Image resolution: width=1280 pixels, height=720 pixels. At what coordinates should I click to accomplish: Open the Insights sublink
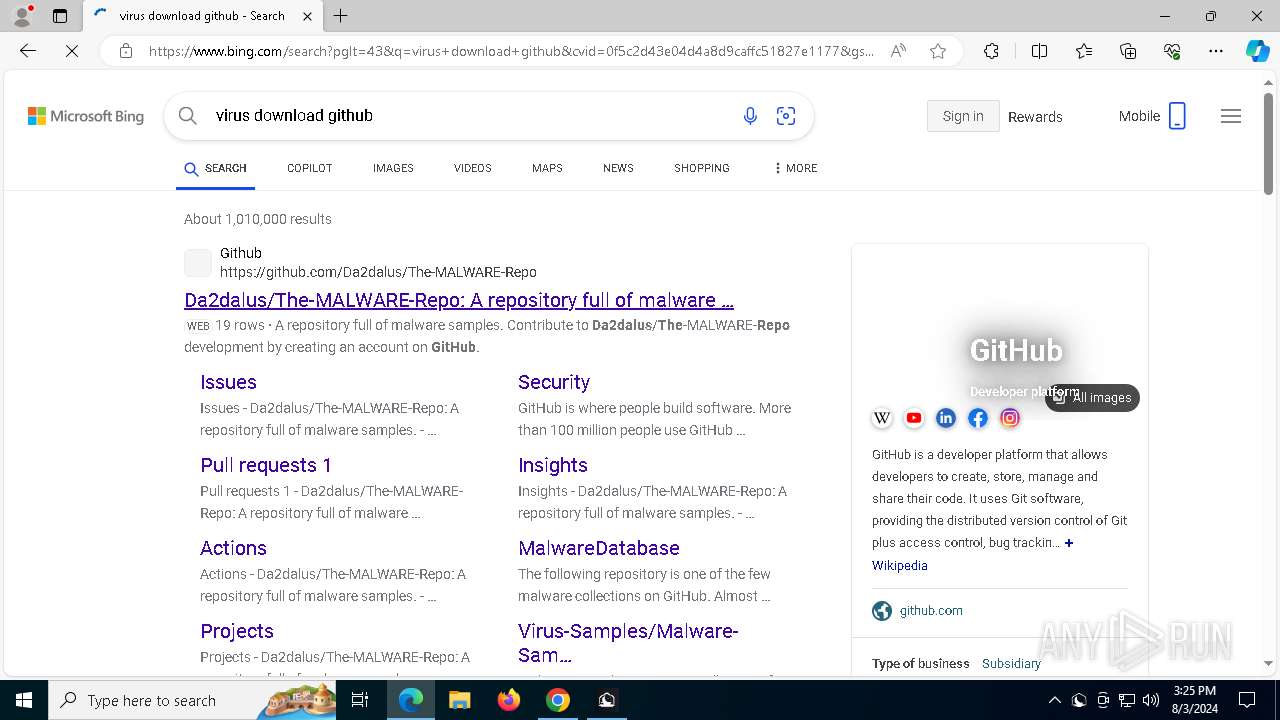553,465
